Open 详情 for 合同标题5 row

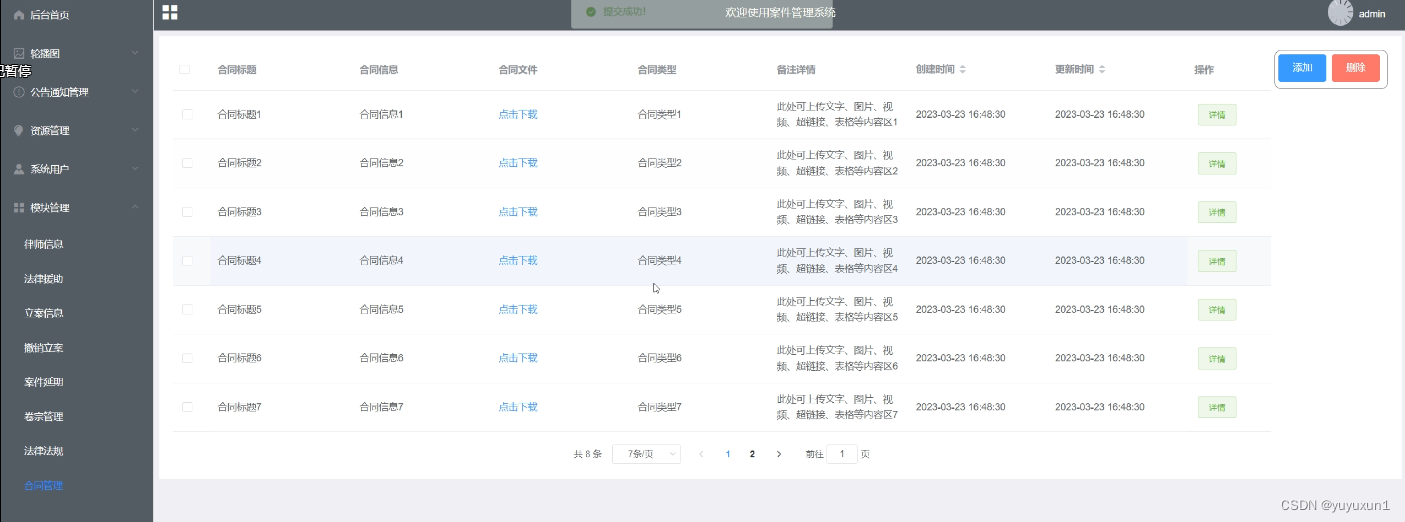pos(1217,310)
